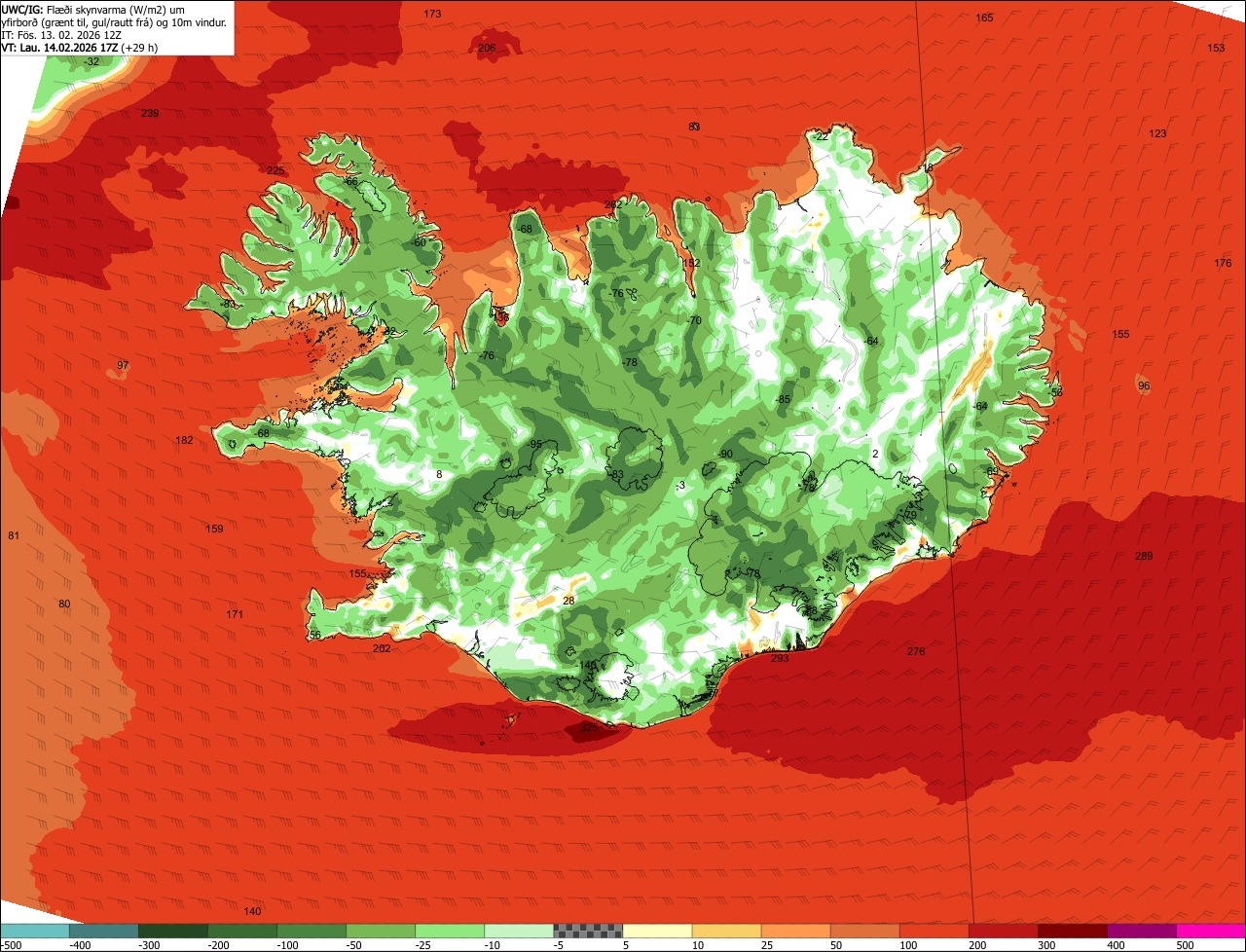The image size is (1246, 952).
Task: Select the -200 to -100 green legend swatch
Action: point(241,931)
